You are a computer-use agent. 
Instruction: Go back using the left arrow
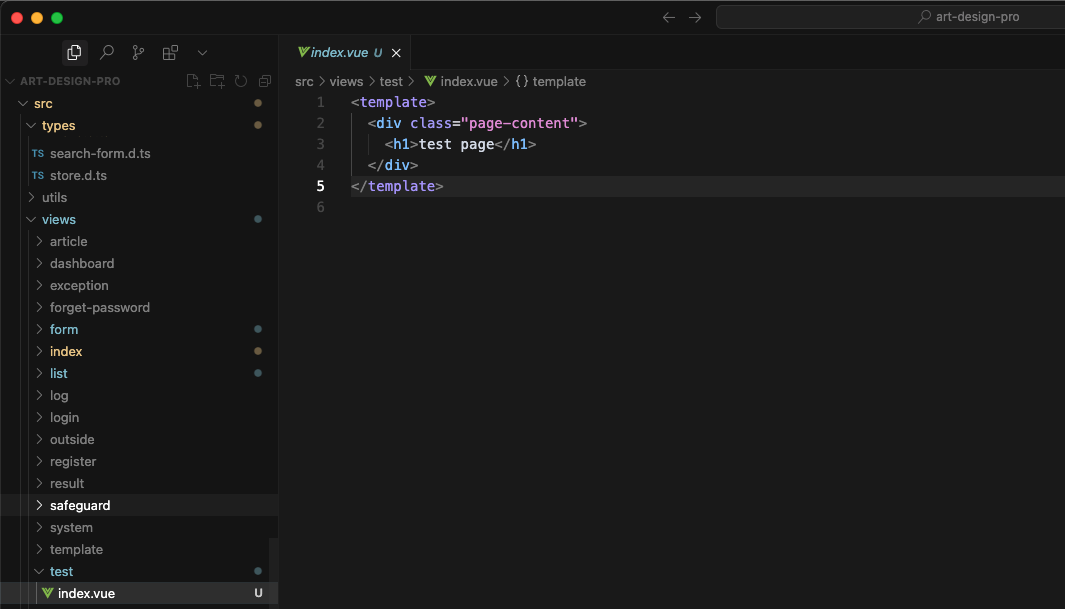pyautogui.click(x=669, y=18)
